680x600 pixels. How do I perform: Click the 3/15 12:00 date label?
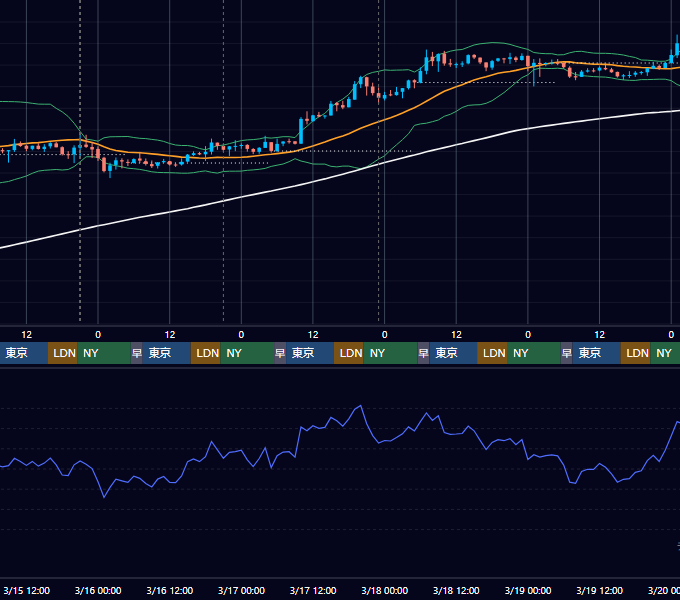(x=26, y=590)
